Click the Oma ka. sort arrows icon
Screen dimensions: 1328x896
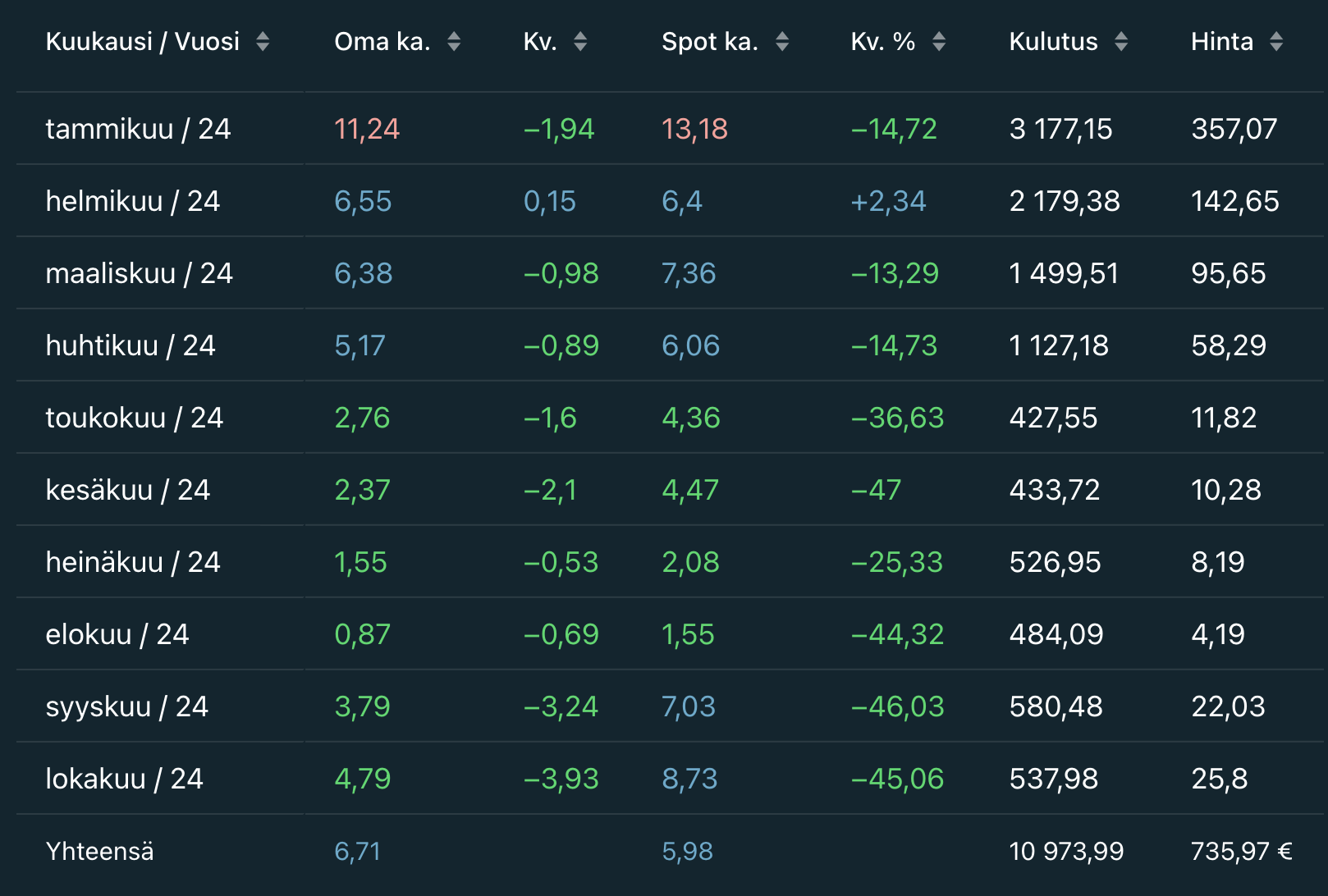454,42
